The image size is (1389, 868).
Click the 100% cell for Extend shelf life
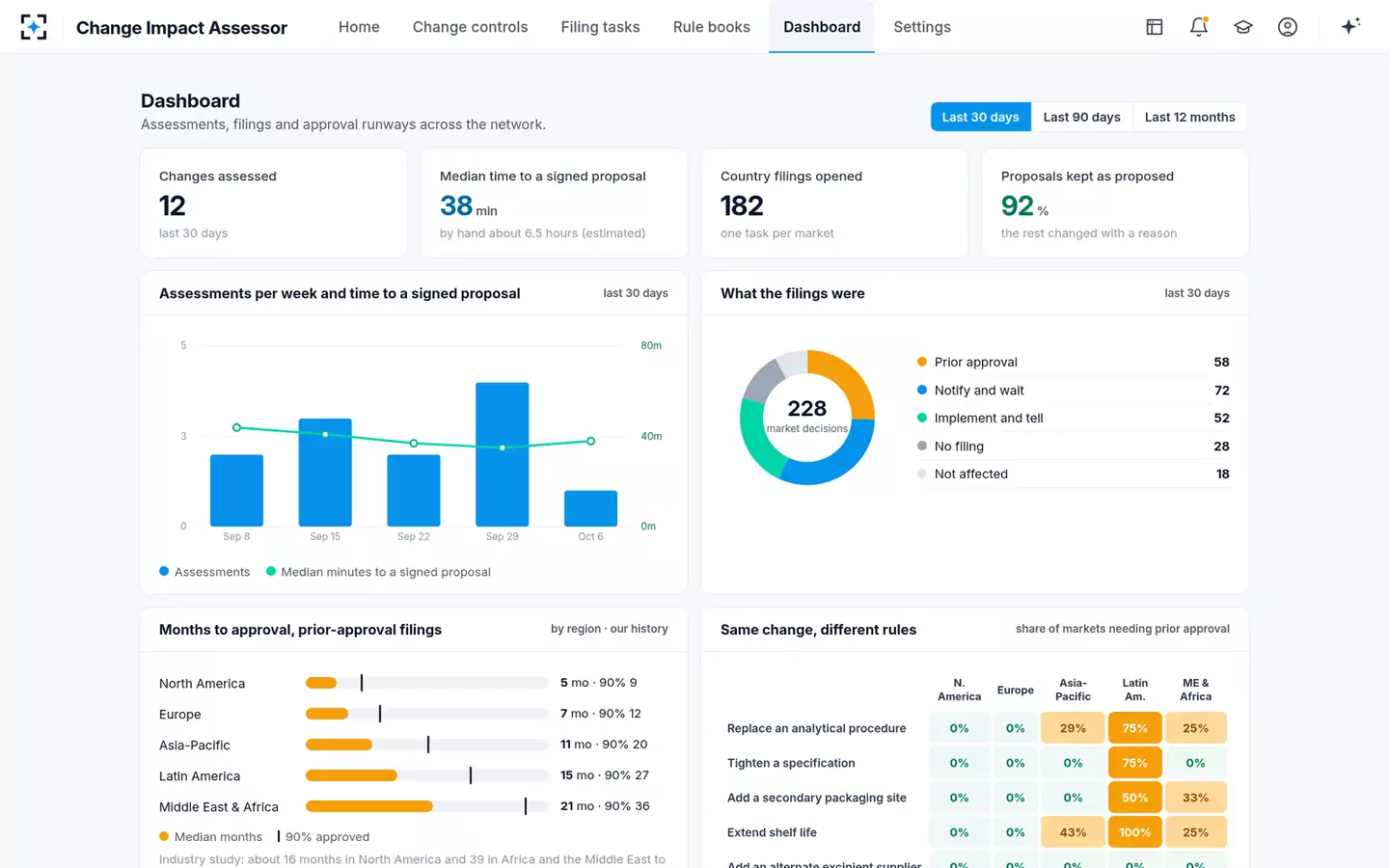point(1135,832)
